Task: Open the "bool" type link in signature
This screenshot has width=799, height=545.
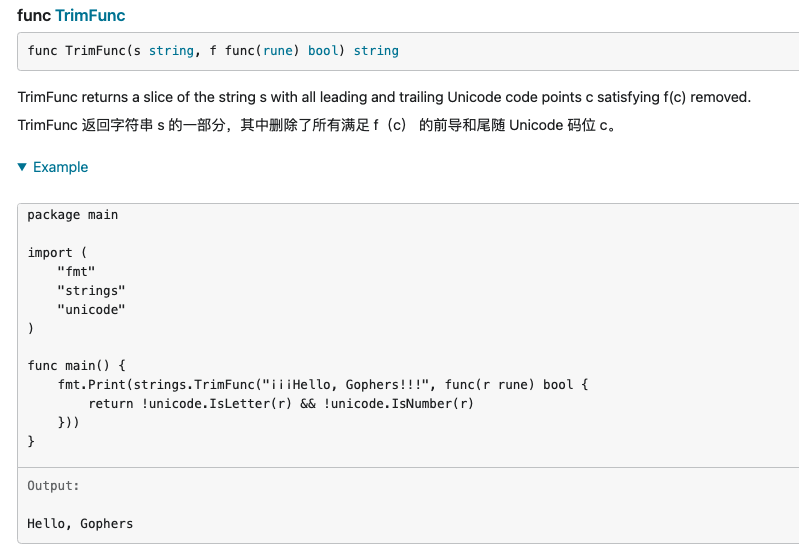Action: click(323, 50)
